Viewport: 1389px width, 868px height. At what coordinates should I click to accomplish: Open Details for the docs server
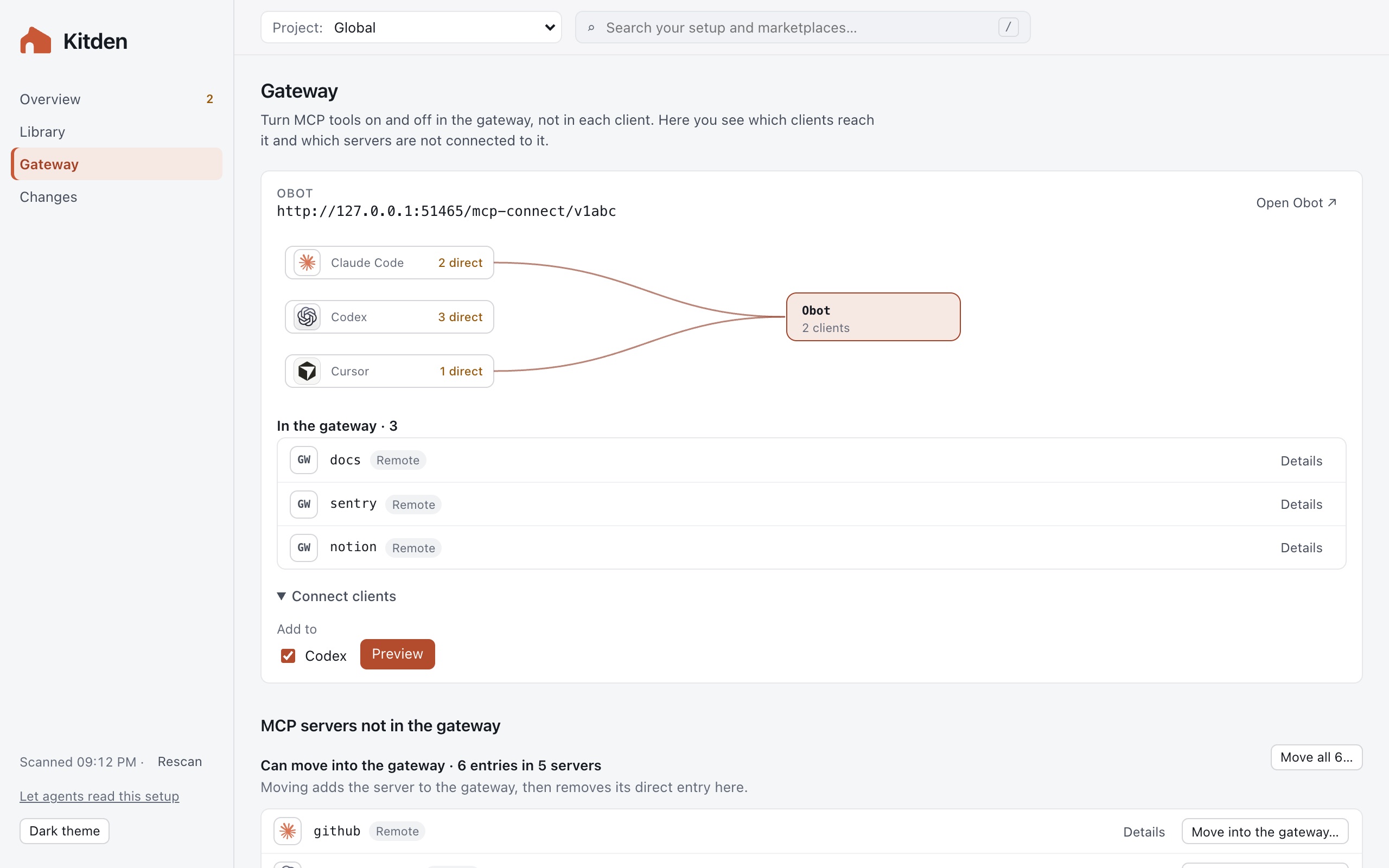[1301, 461]
